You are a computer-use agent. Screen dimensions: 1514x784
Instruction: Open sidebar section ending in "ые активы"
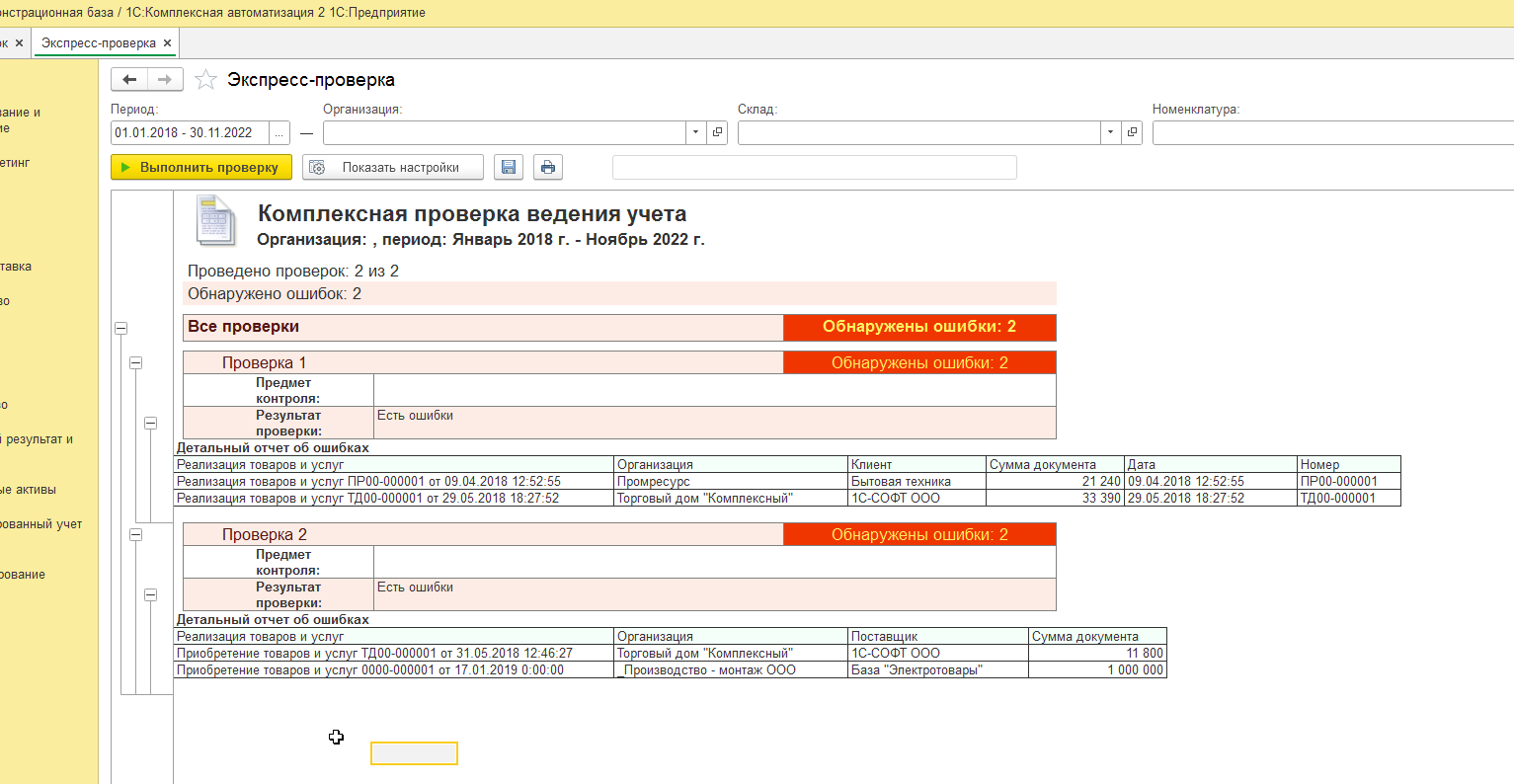coord(29,490)
